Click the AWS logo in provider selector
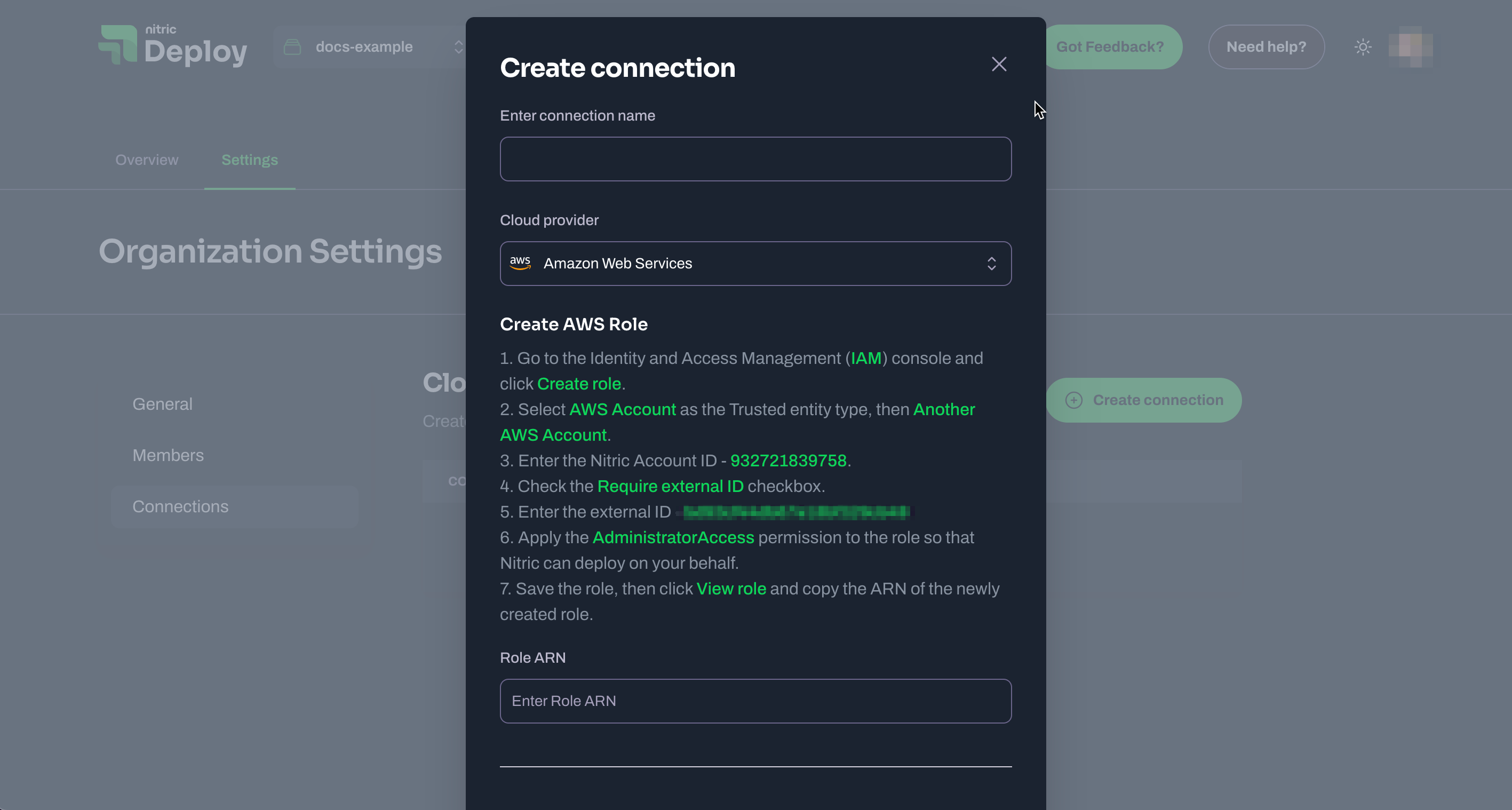 pyautogui.click(x=520, y=263)
